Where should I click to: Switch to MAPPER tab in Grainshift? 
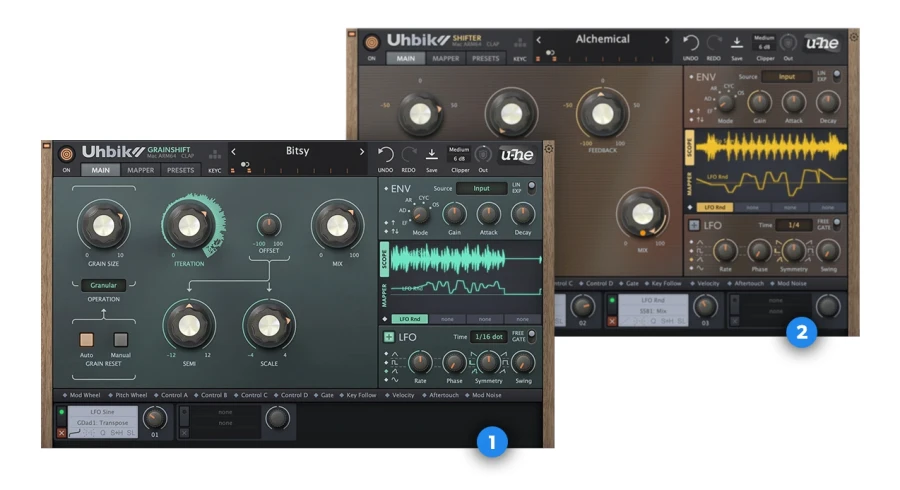141,170
